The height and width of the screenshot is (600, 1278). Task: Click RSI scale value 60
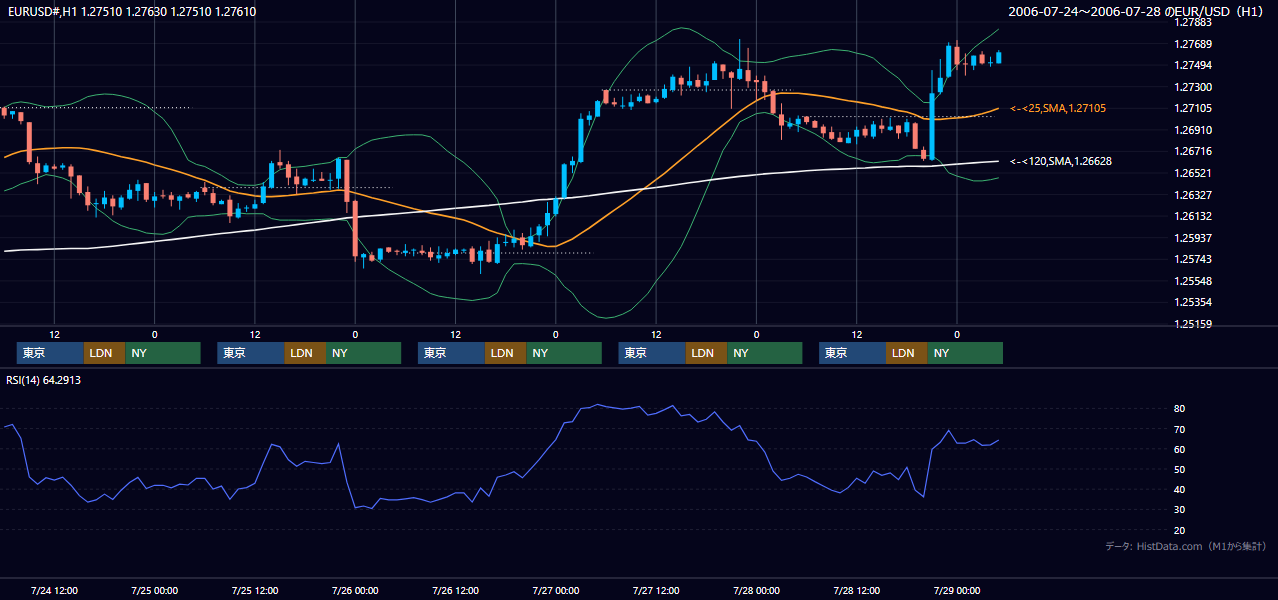point(1180,449)
